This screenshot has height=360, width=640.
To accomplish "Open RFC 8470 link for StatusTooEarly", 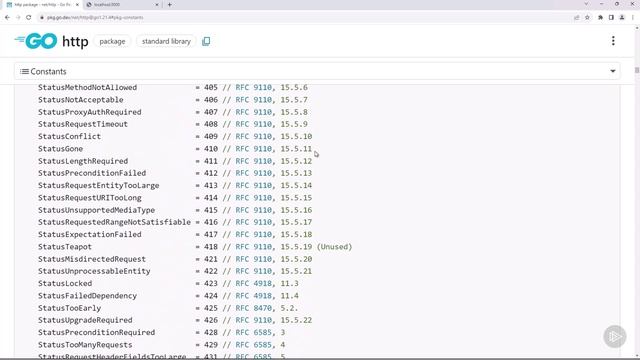I will pyautogui.click(x=253, y=308).
